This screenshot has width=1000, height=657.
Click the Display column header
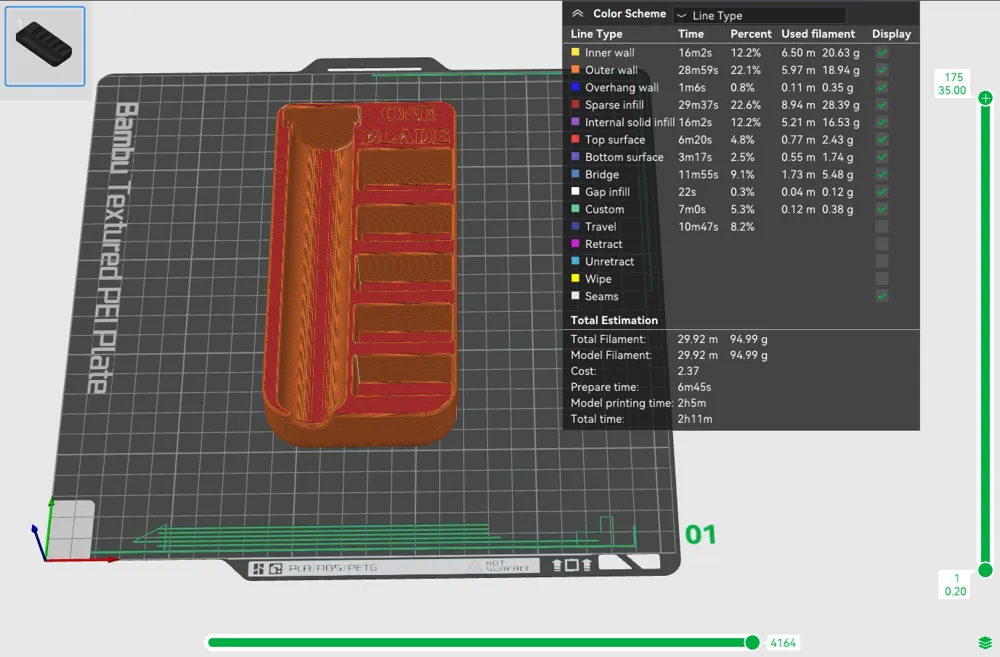pyautogui.click(x=892, y=34)
